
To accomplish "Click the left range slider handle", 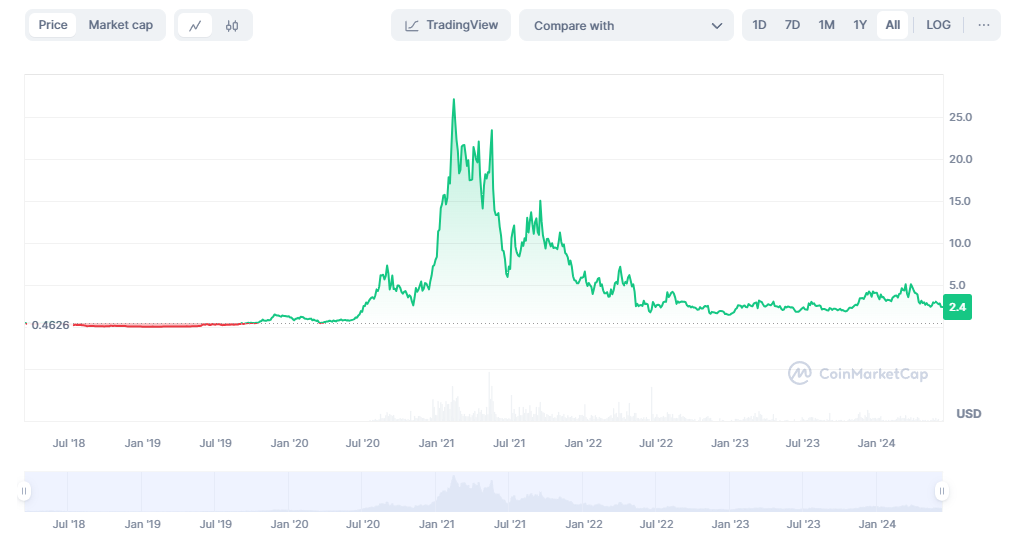I will 25,491.
